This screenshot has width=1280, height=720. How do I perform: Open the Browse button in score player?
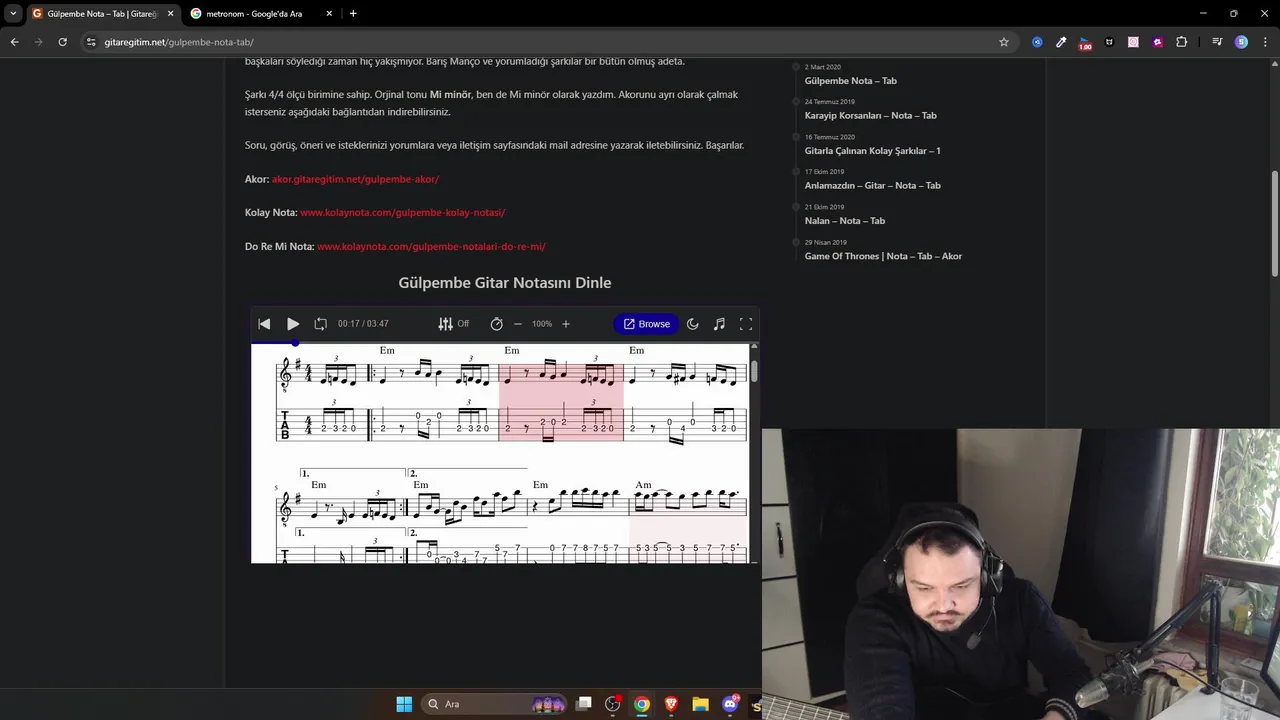click(x=646, y=324)
